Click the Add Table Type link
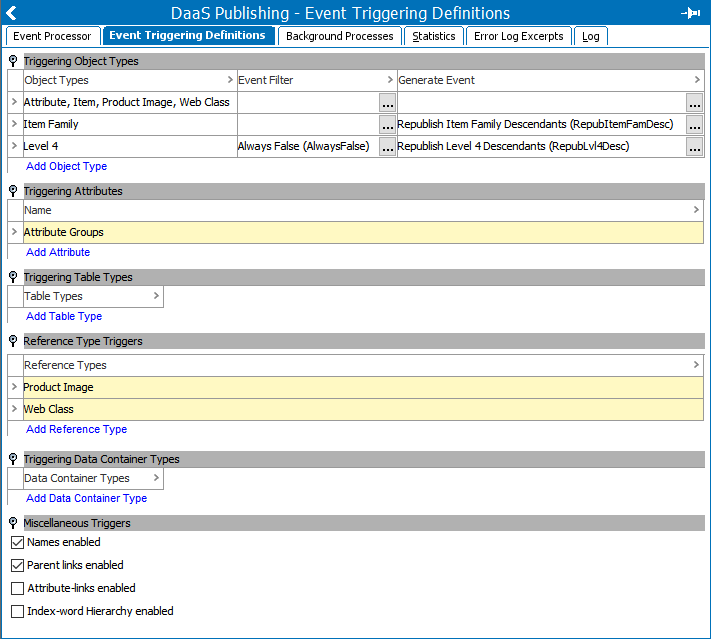Screen dimensions: 711x639 (64, 316)
